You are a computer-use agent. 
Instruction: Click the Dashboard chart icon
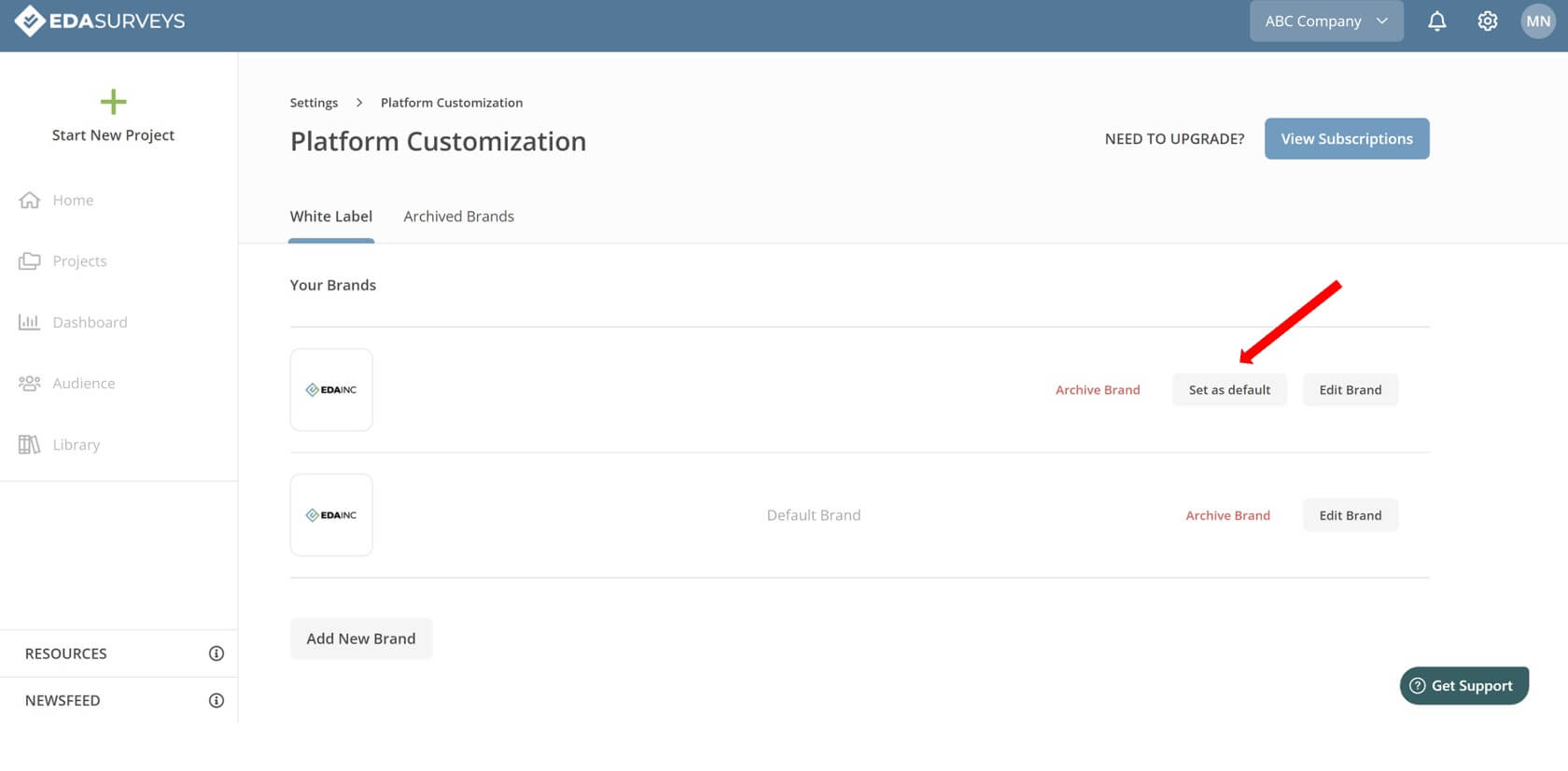(30, 322)
